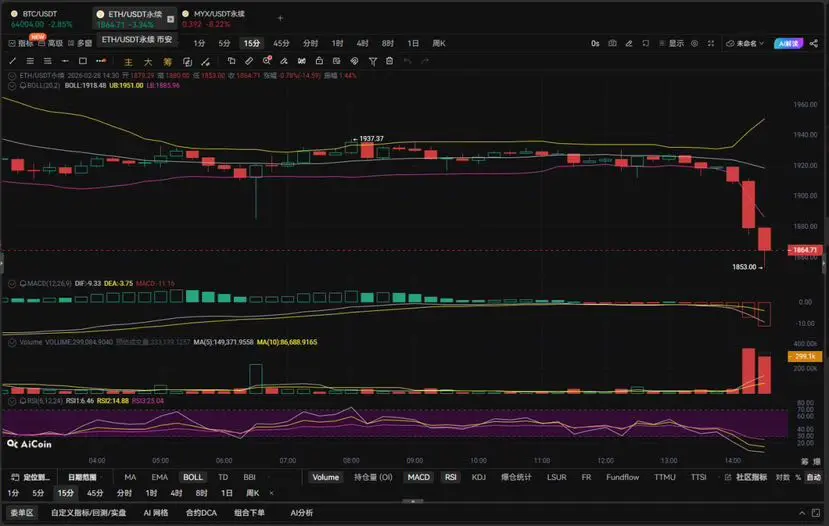Click the eraser tool icon
The width and height of the screenshot is (829, 526).
[284, 61]
